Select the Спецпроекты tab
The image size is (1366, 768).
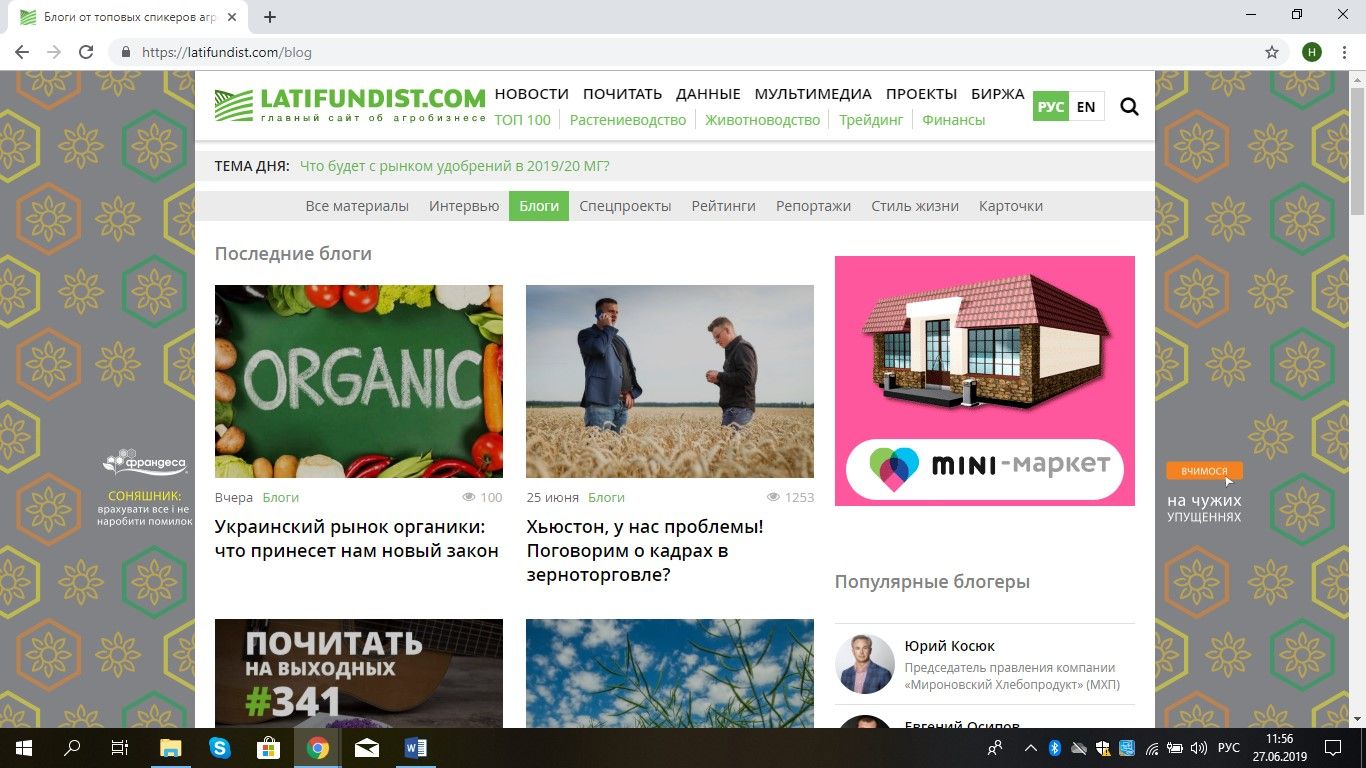coord(625,206)
